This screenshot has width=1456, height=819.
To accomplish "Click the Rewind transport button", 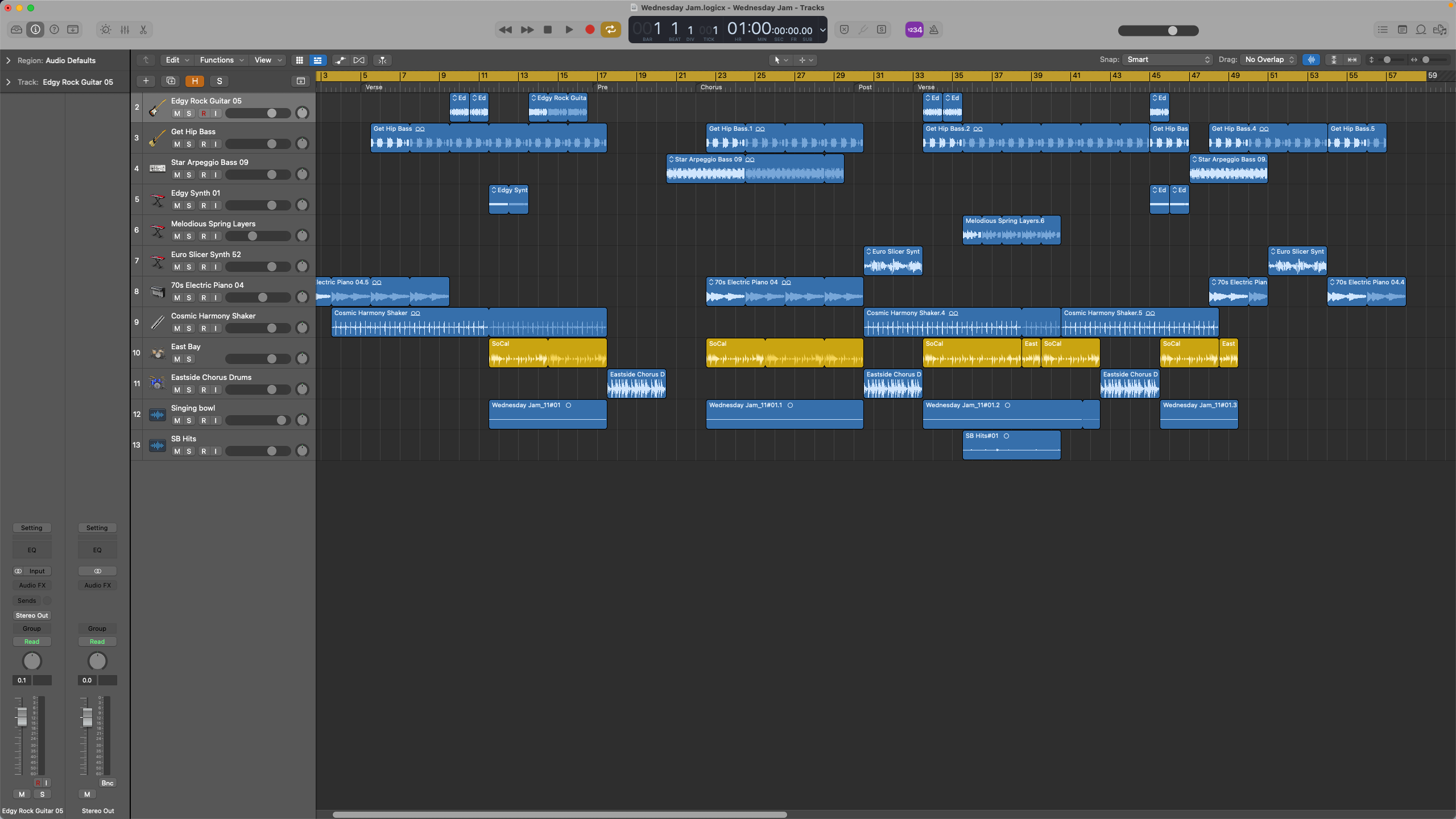I will click(505, 30).
